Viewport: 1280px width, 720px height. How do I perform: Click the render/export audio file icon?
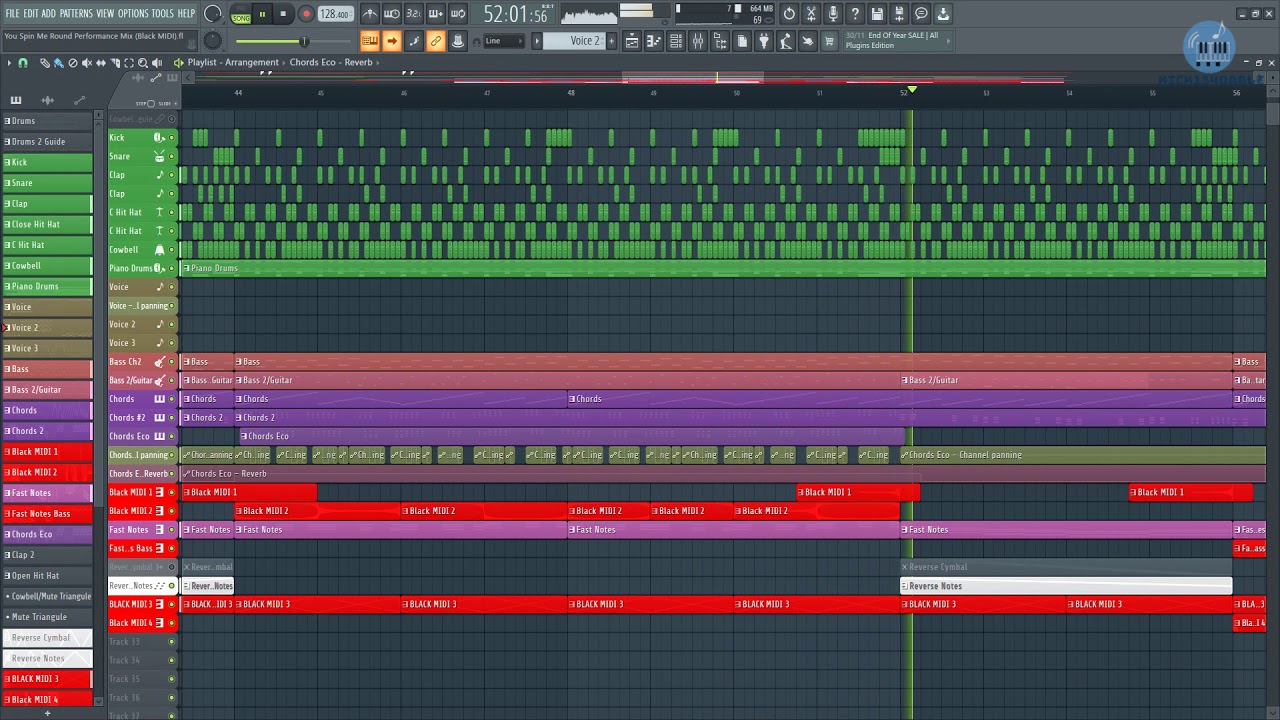pyautogui.click(x=899, y=14)
